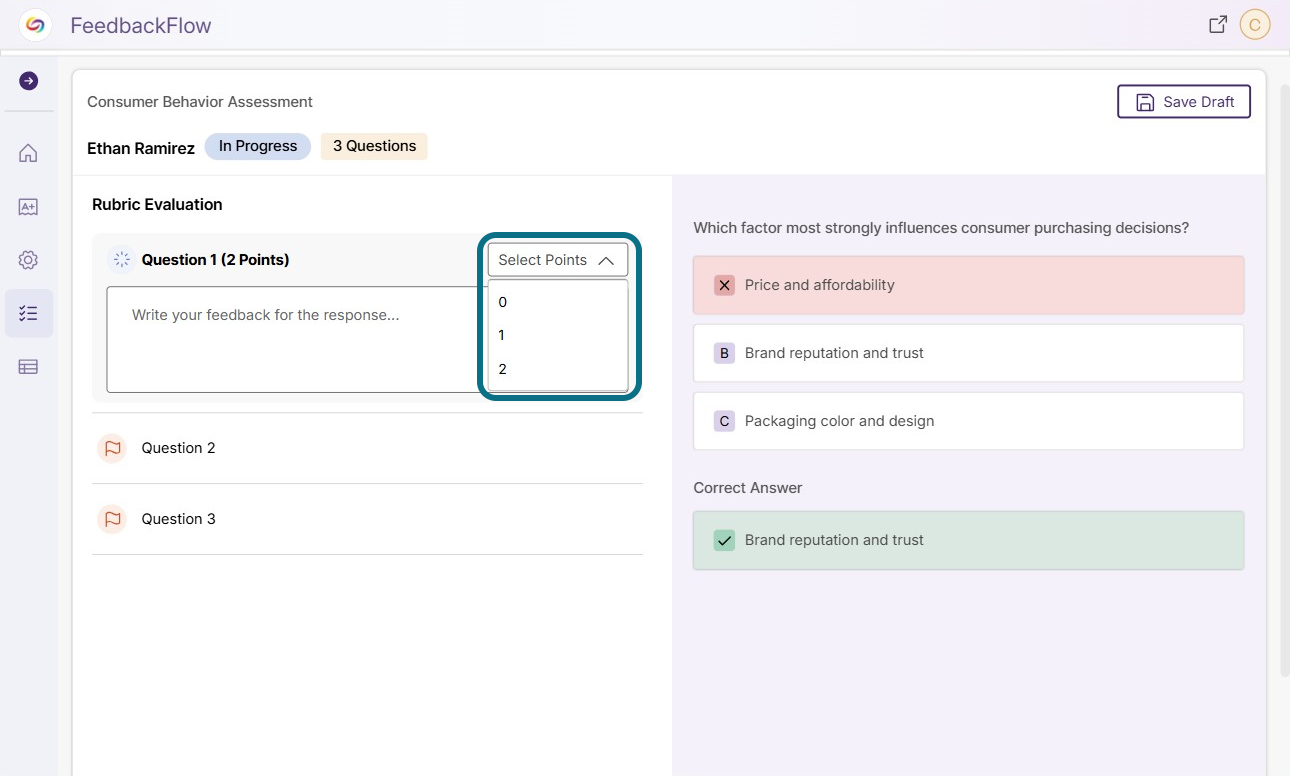The width and height of the screenshot is (1290, 776).
Task: Select the Price and affordability answer option
Action: (x=968, y=285)
